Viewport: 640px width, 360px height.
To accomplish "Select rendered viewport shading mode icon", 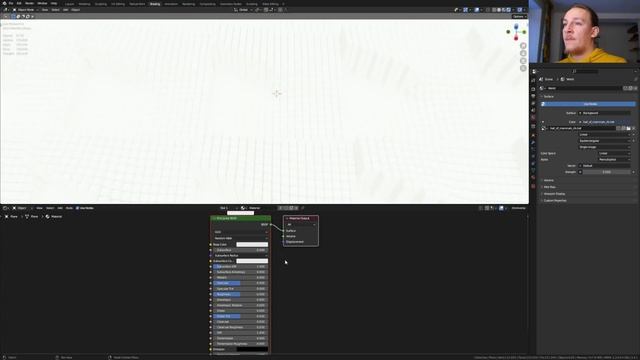I will (509, 10).
